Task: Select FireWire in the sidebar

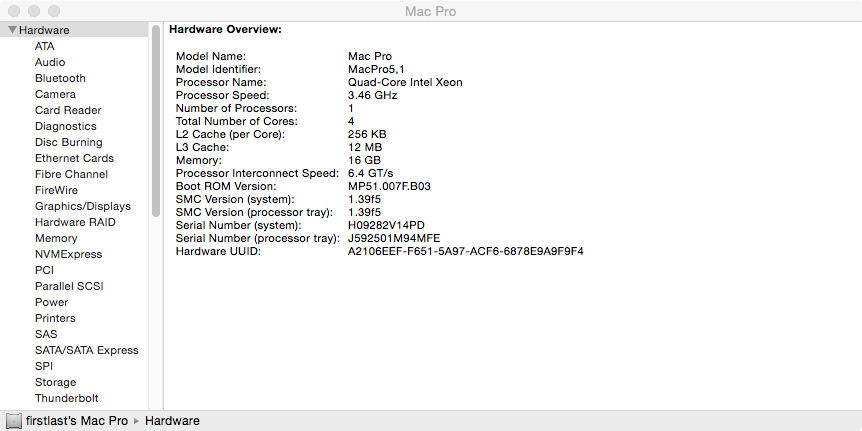Action: pyautogui.click(x=57, y=190)
